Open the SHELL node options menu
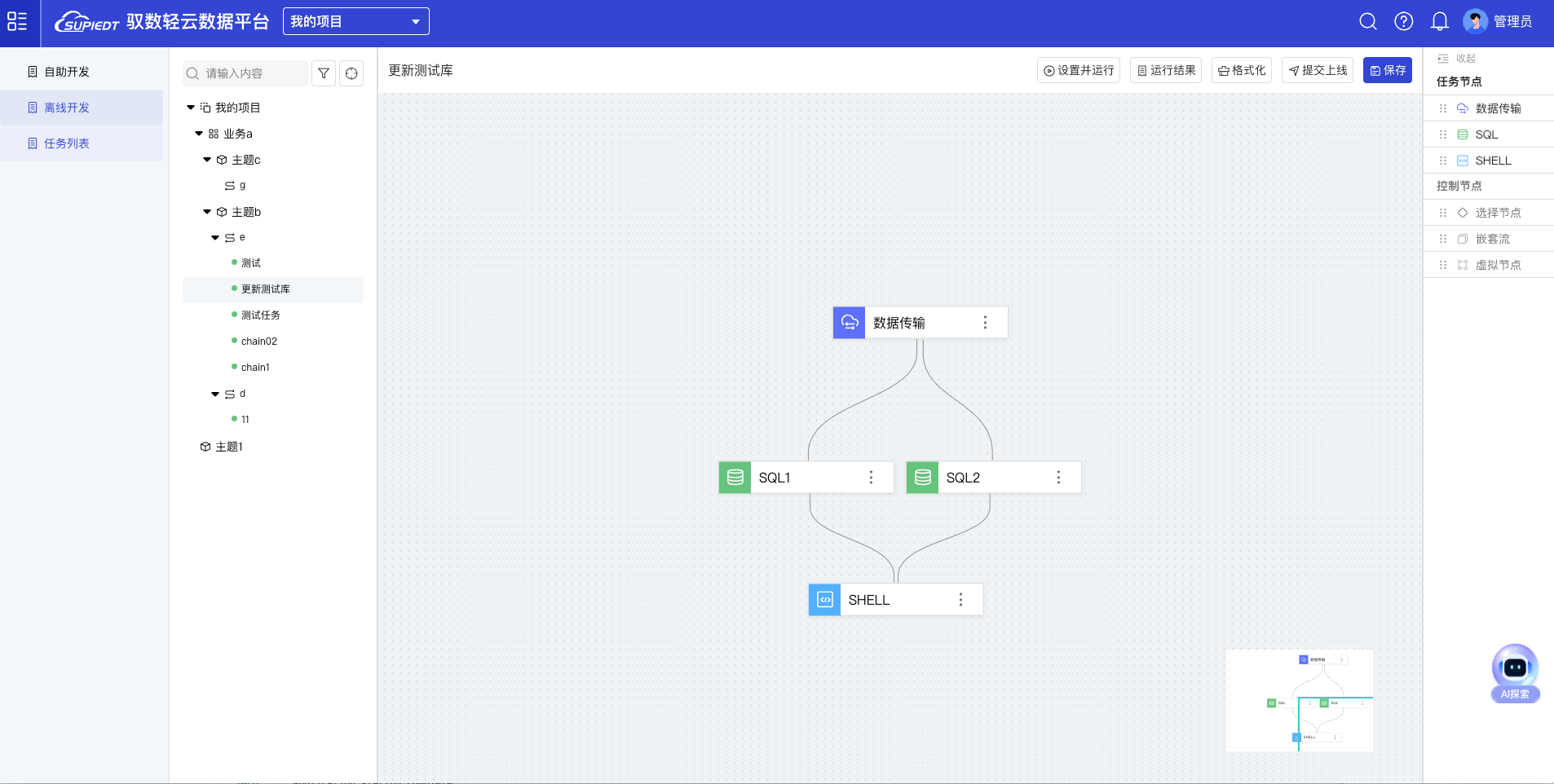The width and height of the screenshot is (1554, 784). click(x=960, y=600)
